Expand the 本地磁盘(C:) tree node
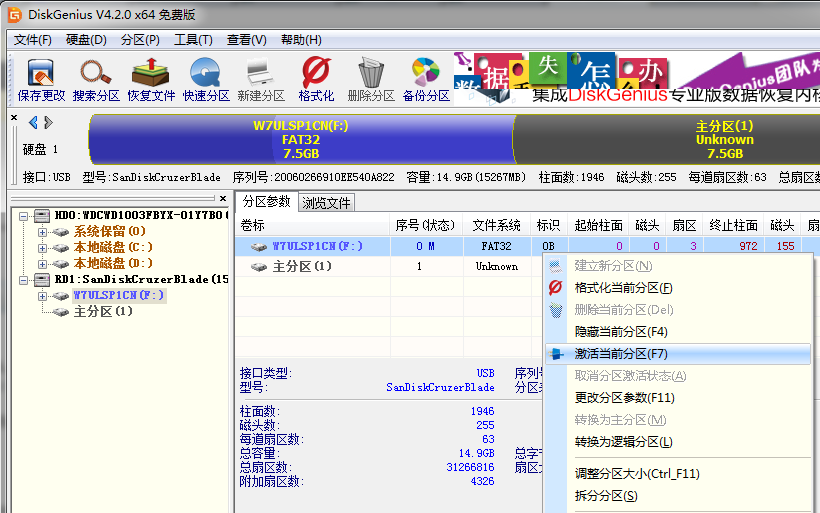The height and width of the screenshot is (513, 820). click(42, 248)
